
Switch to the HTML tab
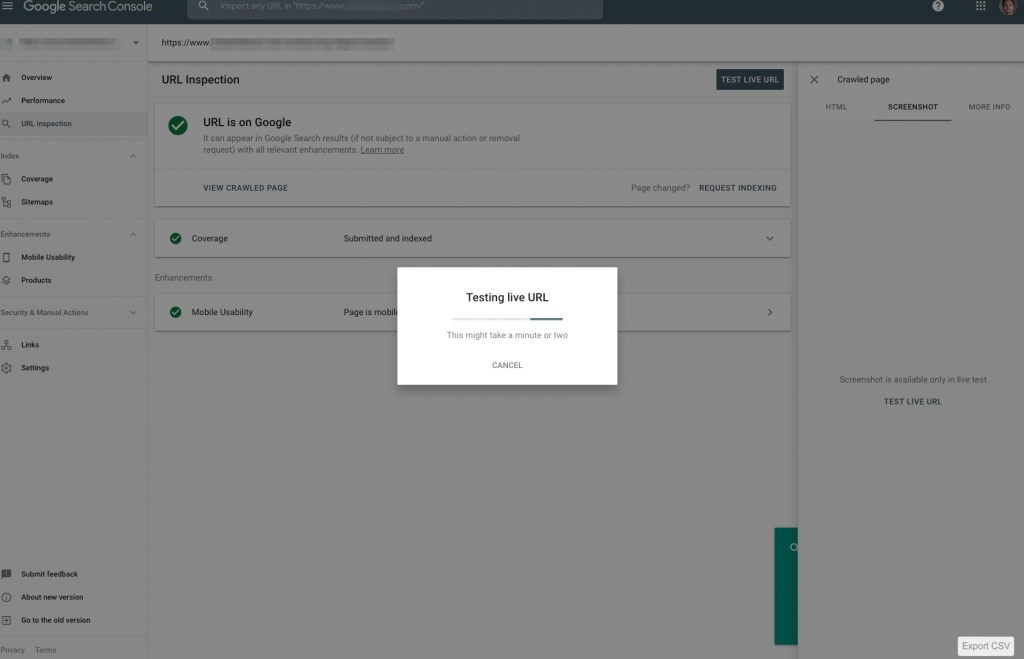pos(836,107)
